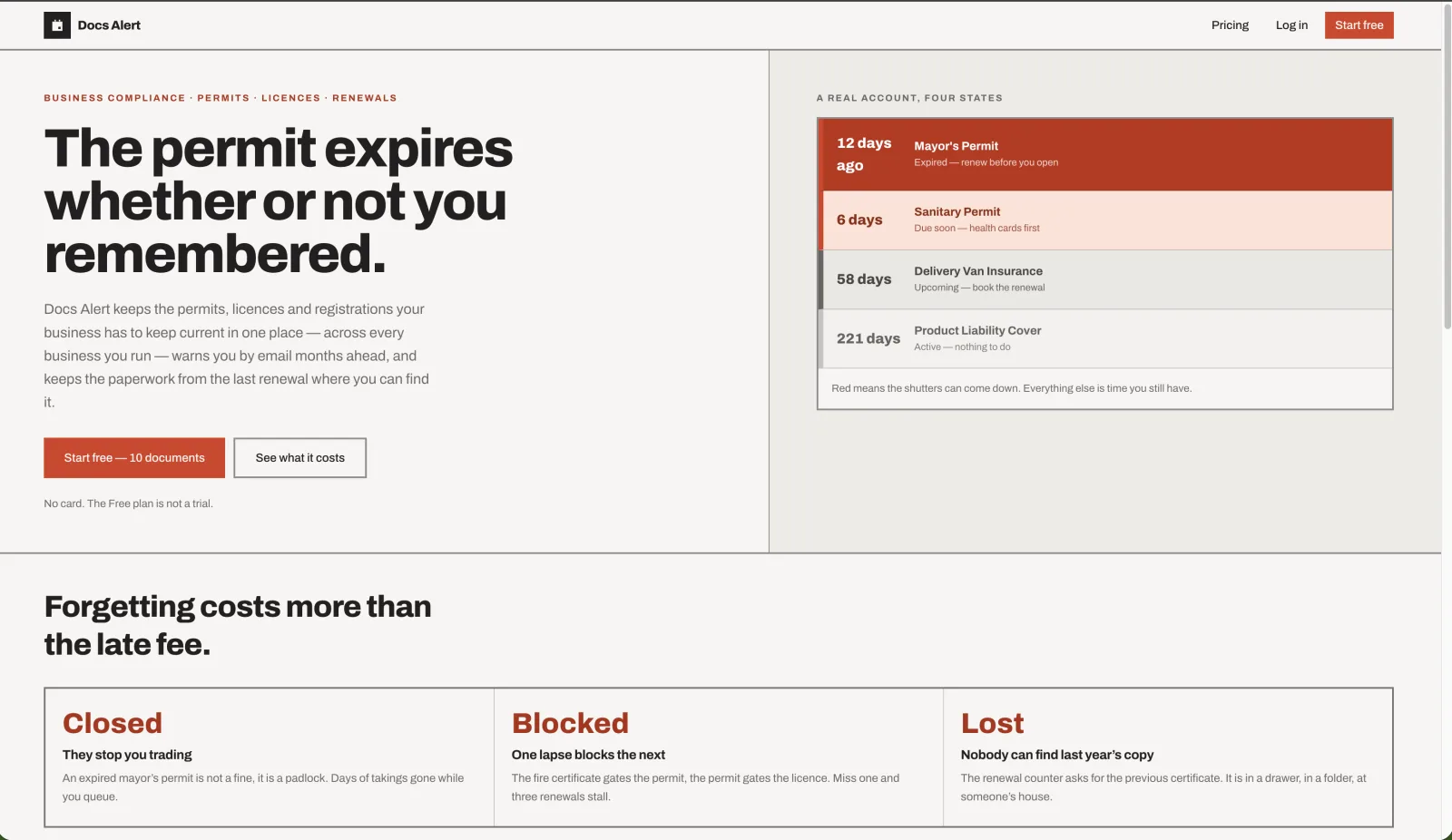Click the '12 days ago' label
This screenshot has height=840, width=1452.
[x=864, y=154]
